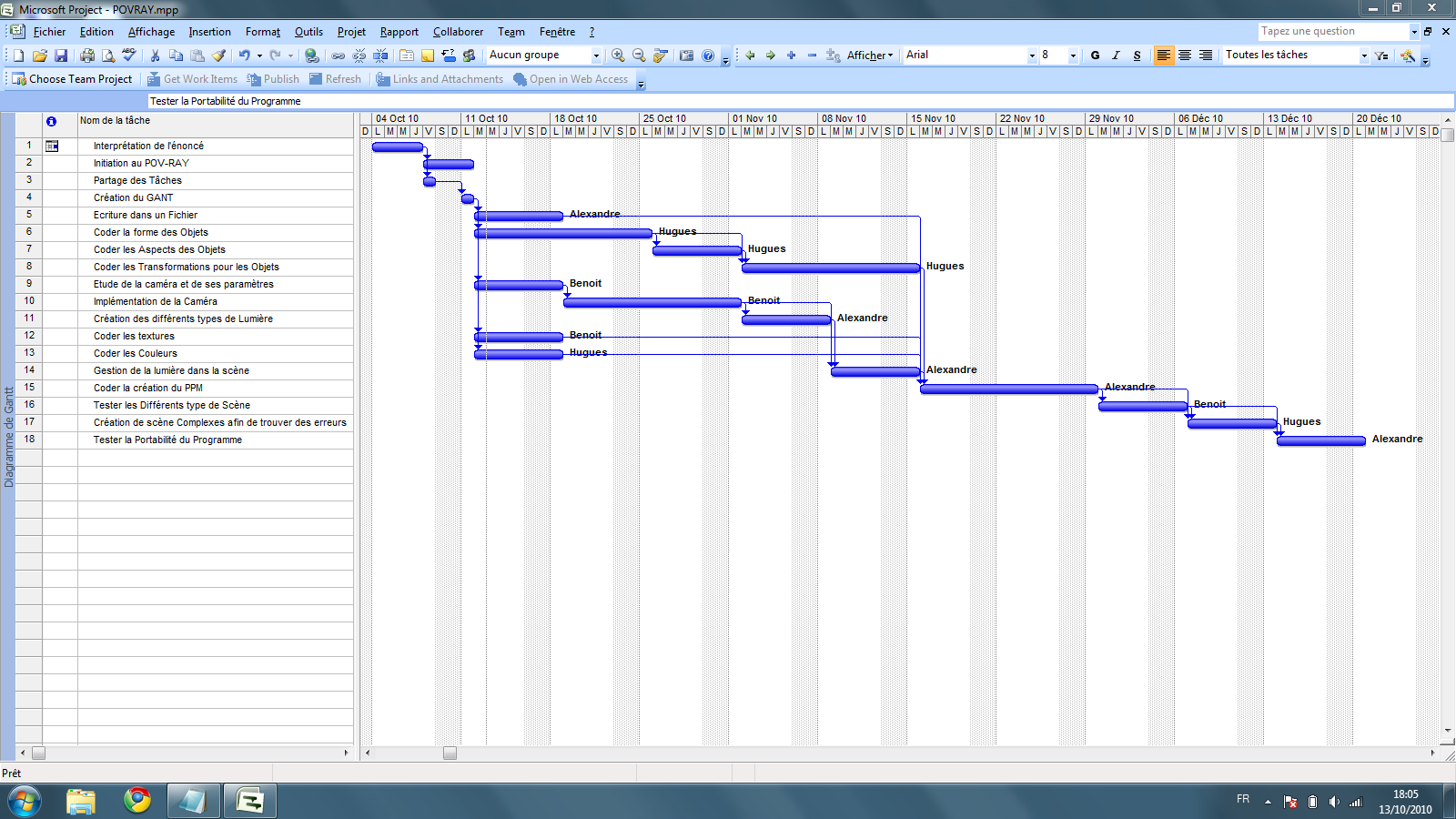Viewport: 1456px width, 819px height.
Task: Open the 'Toutes les tâches' filter dropdown
Action: (1363, 56)
